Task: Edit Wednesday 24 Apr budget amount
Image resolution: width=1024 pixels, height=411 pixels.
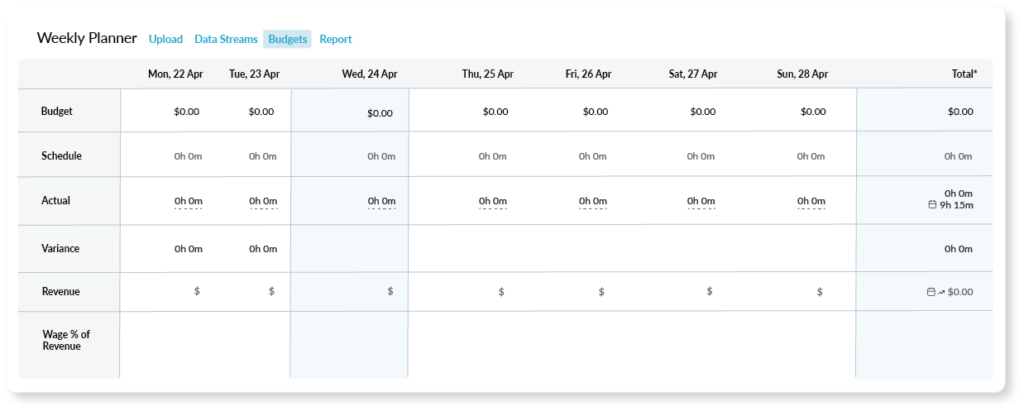Action: point(380,113)
